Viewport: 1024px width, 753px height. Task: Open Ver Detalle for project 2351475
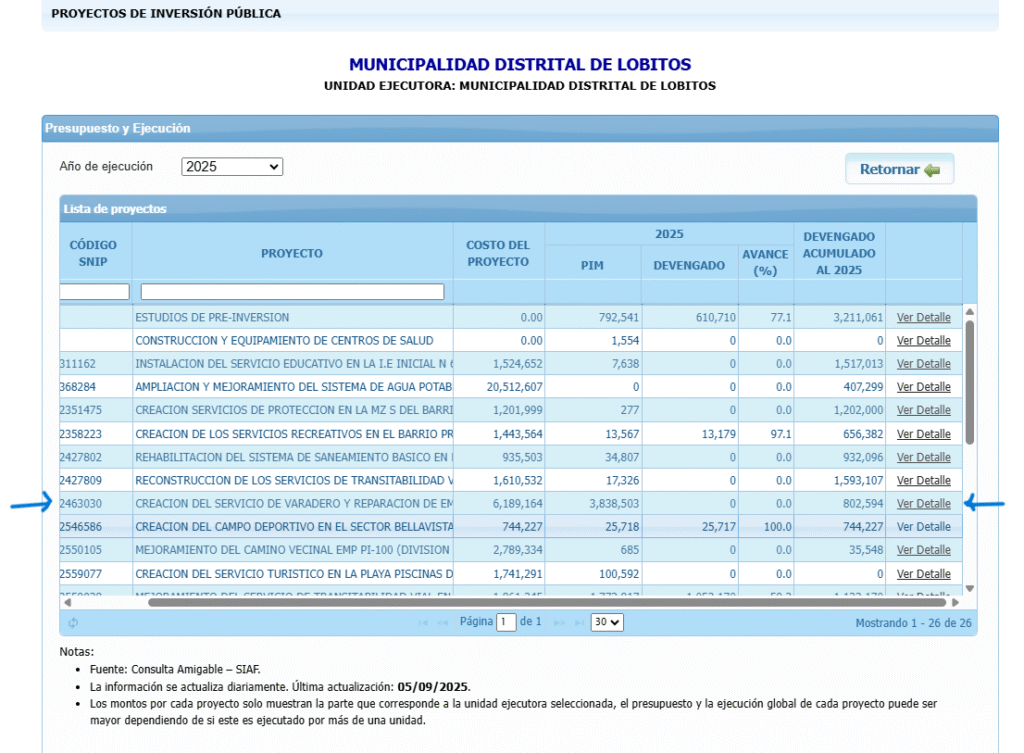923,410
